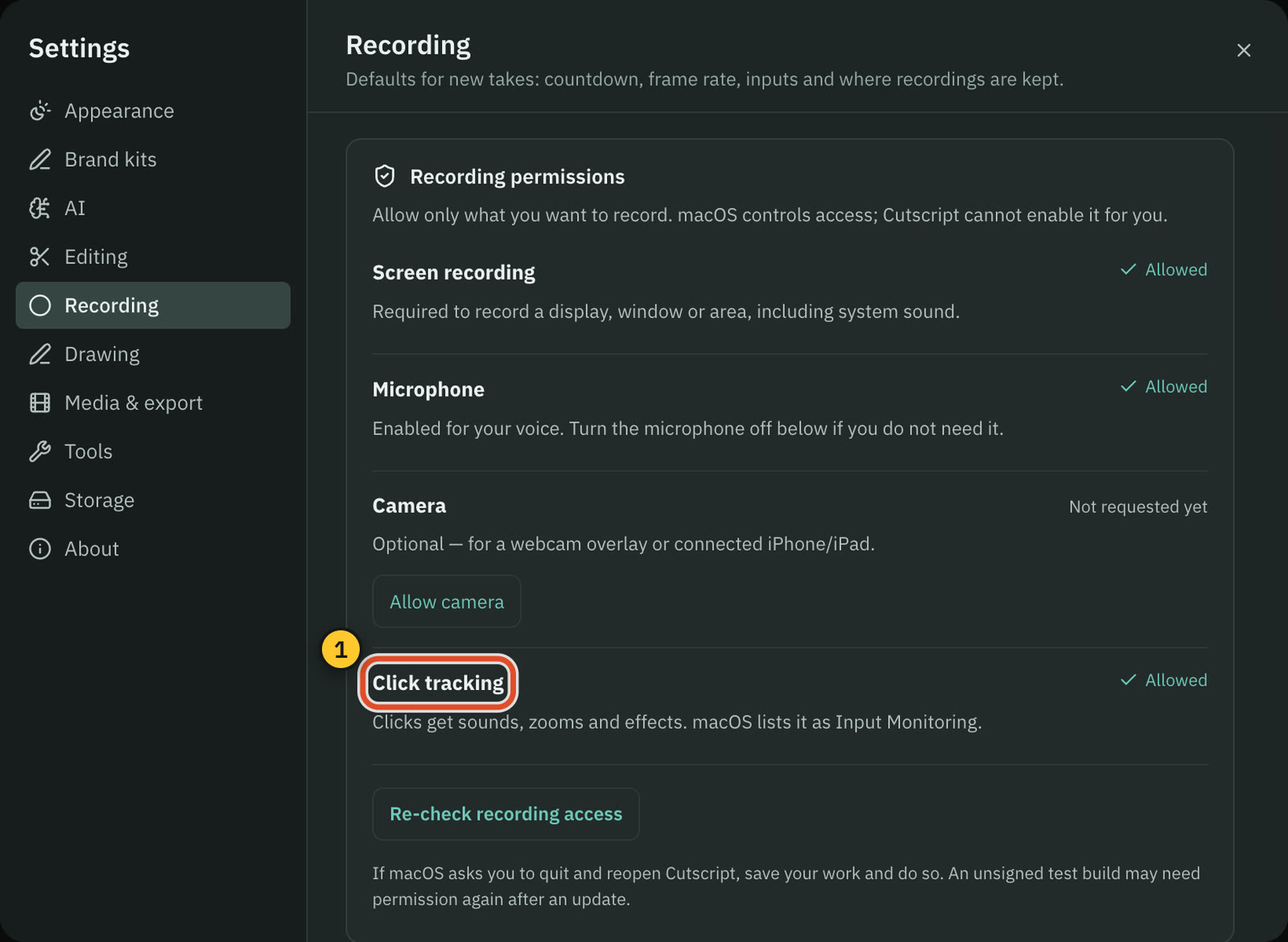Click the Screen recording heading
The width and height of the screenshot is (1288, 942).
pyautogui.click(x=454, y=273)
